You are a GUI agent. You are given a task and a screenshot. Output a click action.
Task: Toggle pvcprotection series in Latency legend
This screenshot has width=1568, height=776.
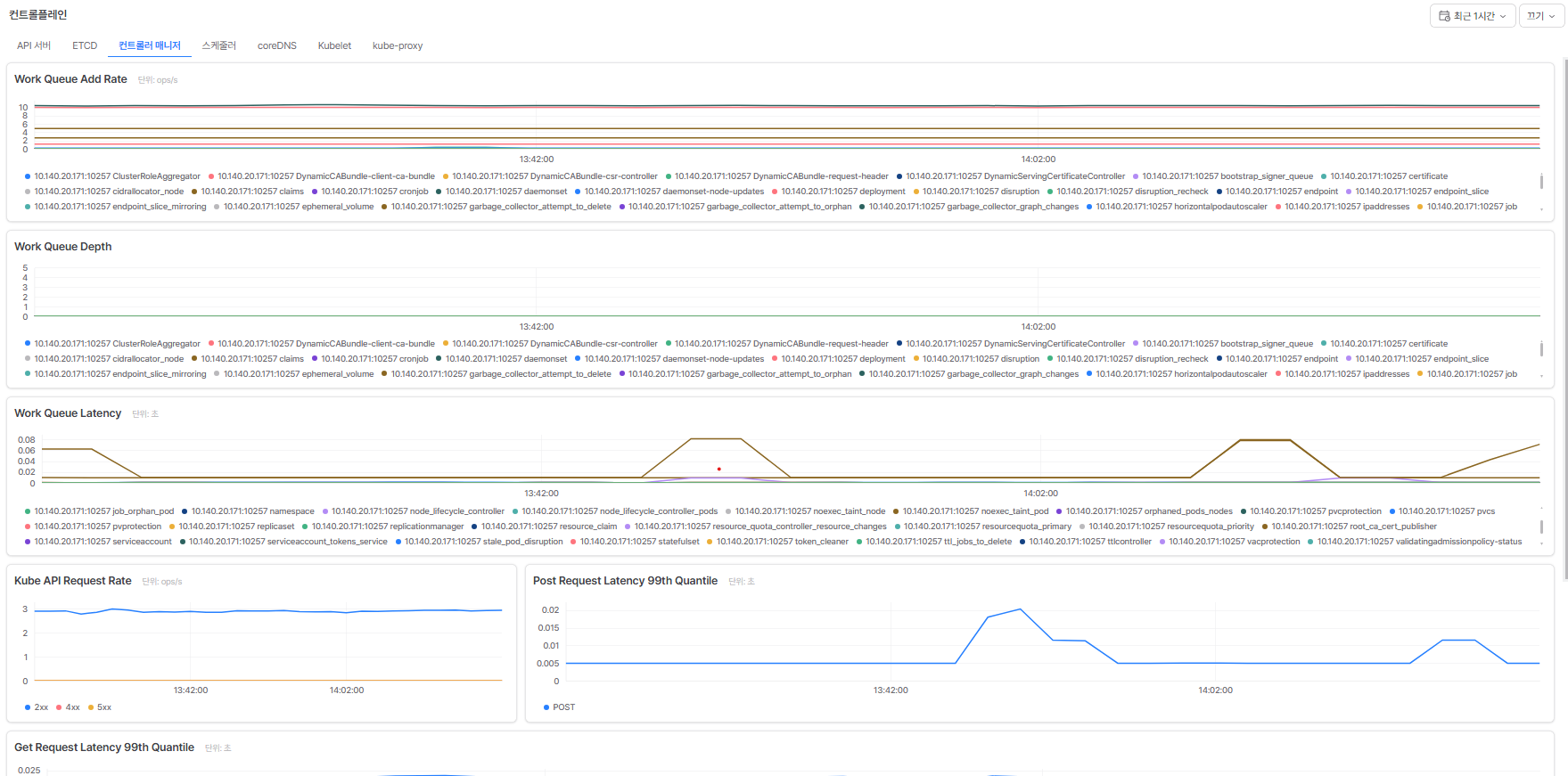coord(1311,511)
